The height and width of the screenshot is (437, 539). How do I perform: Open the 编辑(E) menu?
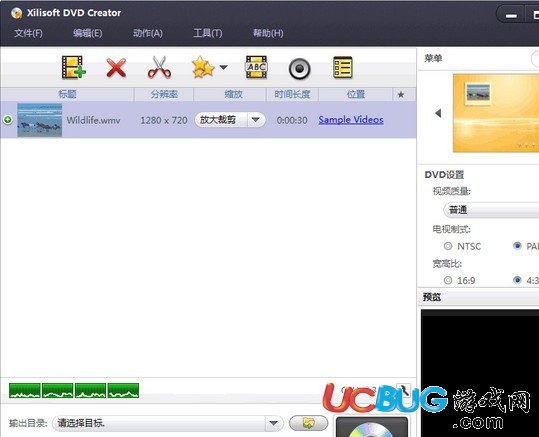click(88, 33)
